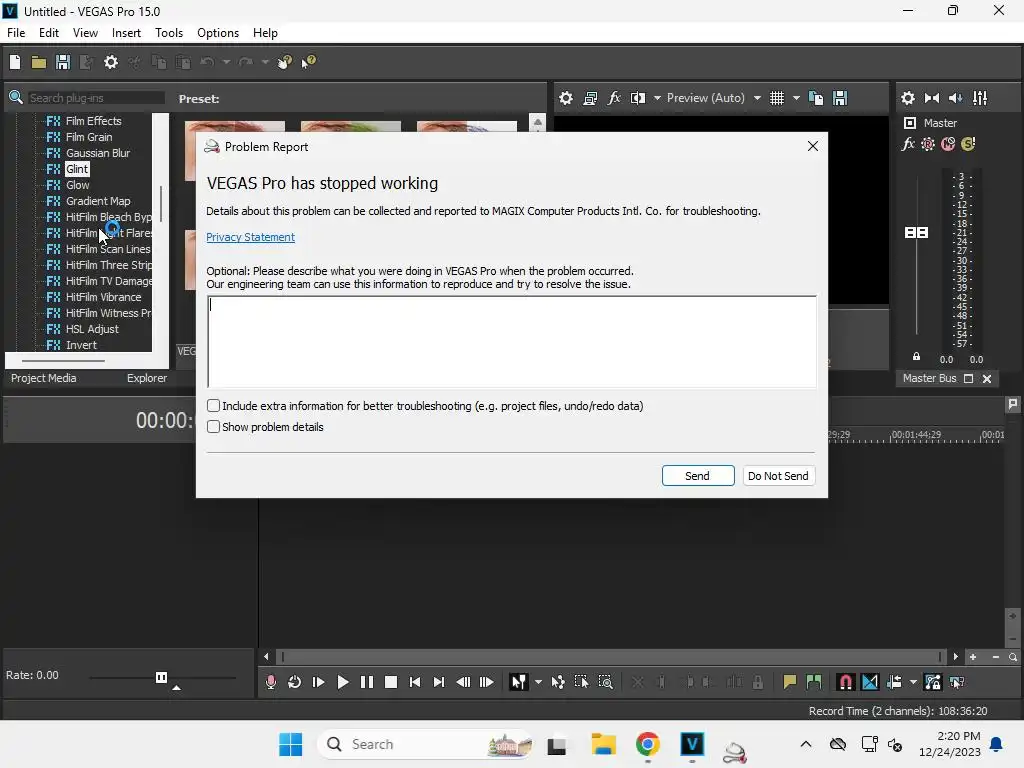Toggle Dim Output speaker icon
This screenshot has height=768, width=1024.
[x=955, y=98]
